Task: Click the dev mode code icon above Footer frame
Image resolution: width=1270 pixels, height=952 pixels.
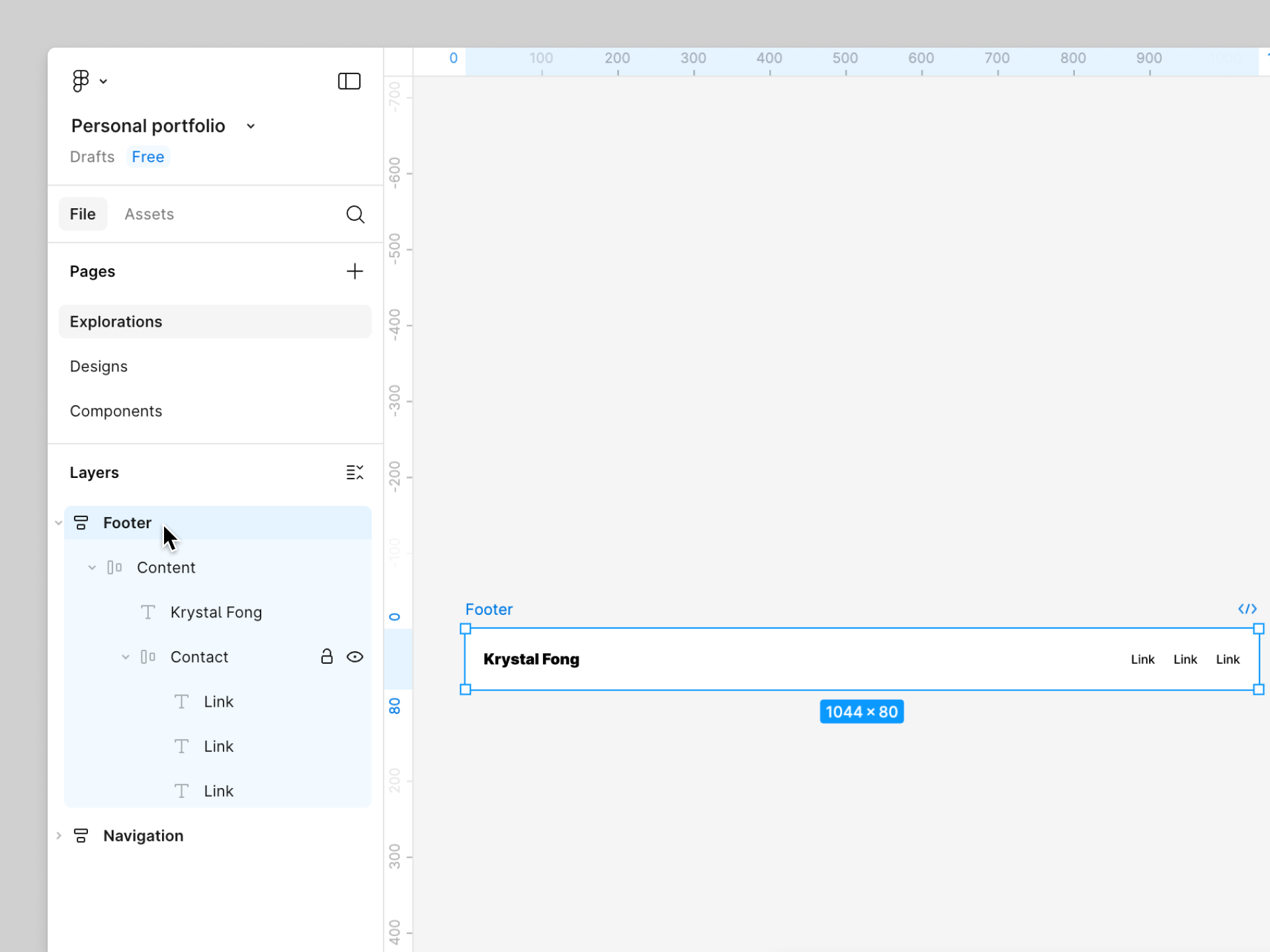Action: coord(1247,609)
